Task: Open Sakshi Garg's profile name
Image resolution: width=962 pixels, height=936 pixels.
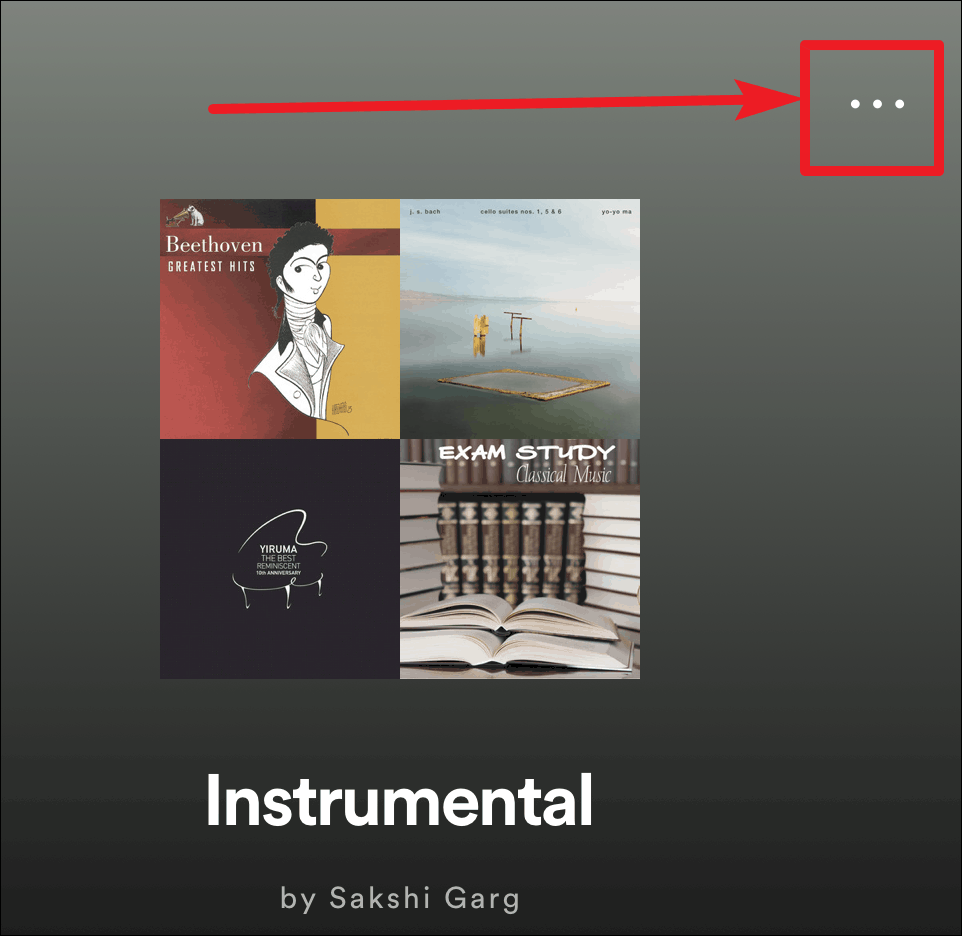Action: point(425,898)
